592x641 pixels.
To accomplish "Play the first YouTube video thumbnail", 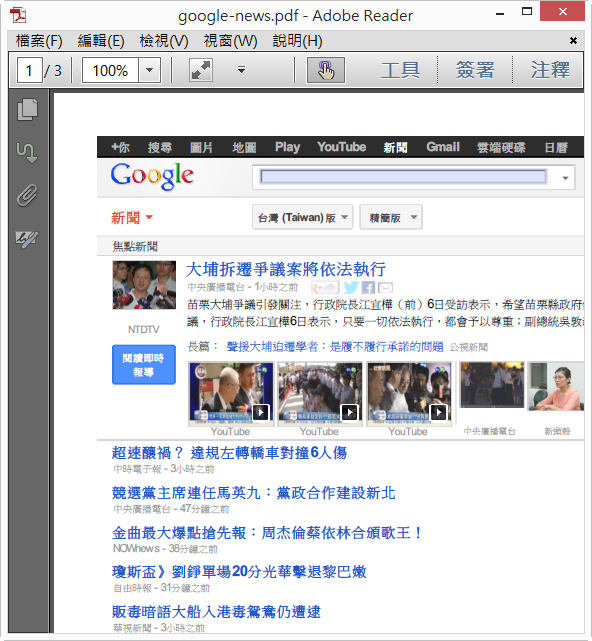I will [x=231, y=392].
